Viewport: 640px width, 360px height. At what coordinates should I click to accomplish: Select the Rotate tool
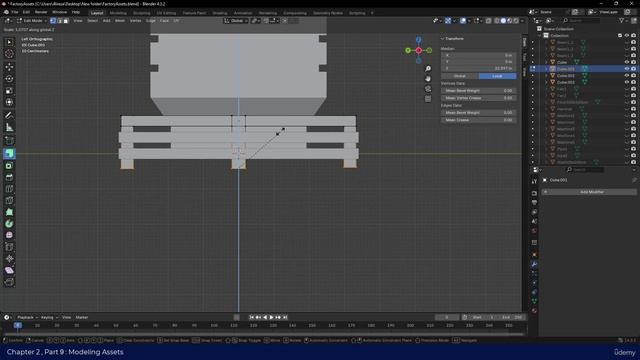[x=9, y=79]
